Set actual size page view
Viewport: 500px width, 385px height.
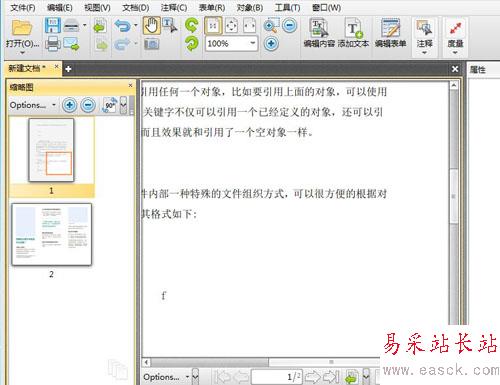[213, 26]
